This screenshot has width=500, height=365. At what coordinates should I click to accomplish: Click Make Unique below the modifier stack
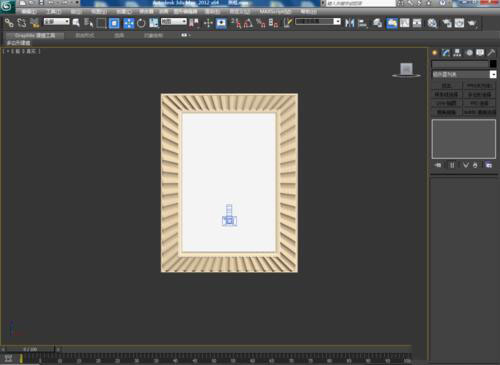point(466,165)
